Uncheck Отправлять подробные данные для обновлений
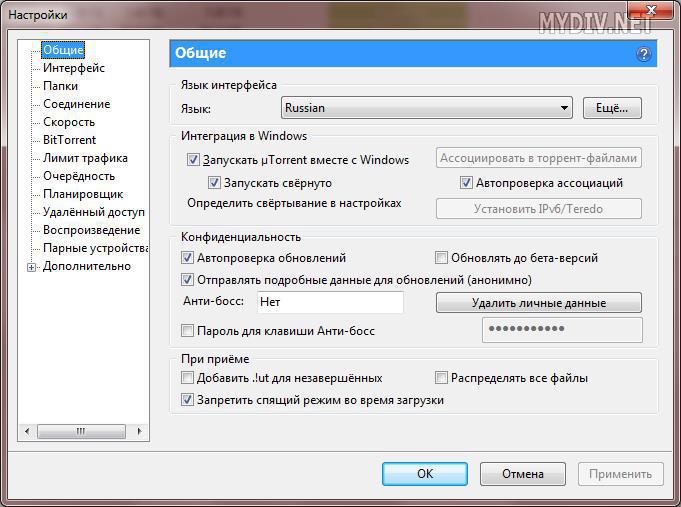This screenshot has height=507, width=681. coord(187,279)
